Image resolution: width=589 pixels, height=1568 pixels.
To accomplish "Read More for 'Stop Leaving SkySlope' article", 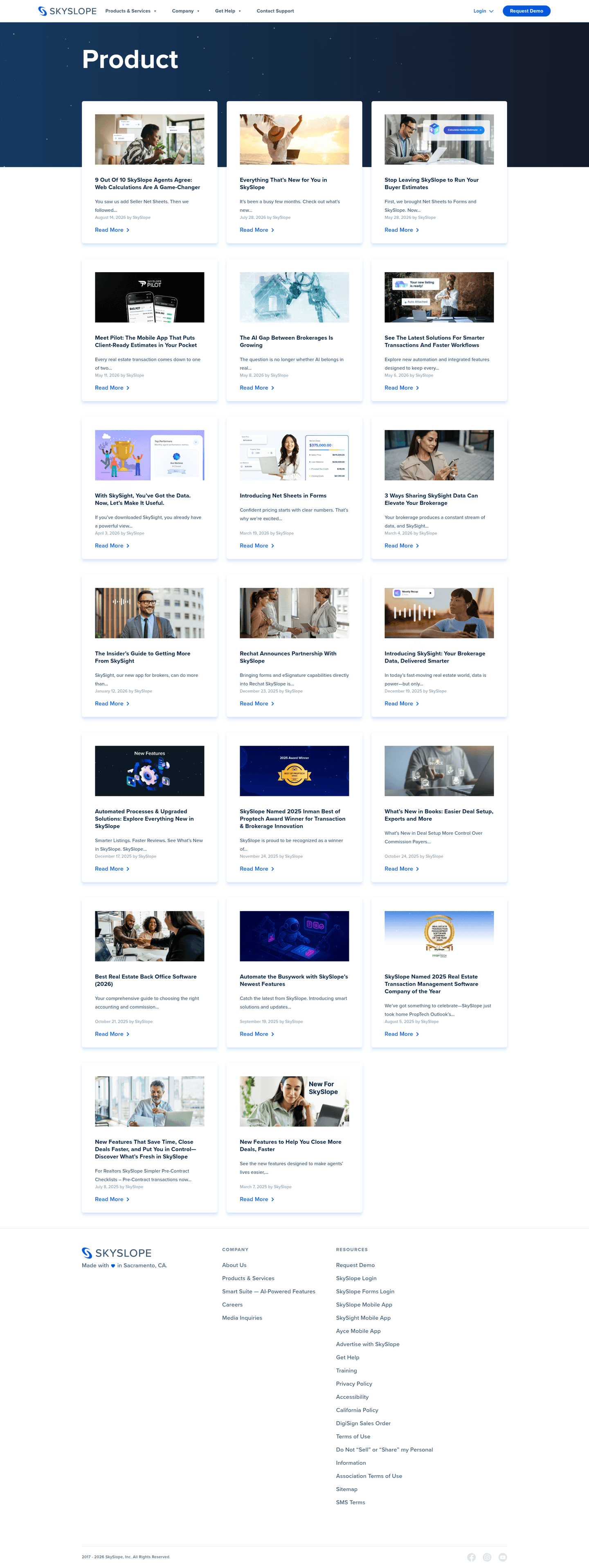I will 402,230.
